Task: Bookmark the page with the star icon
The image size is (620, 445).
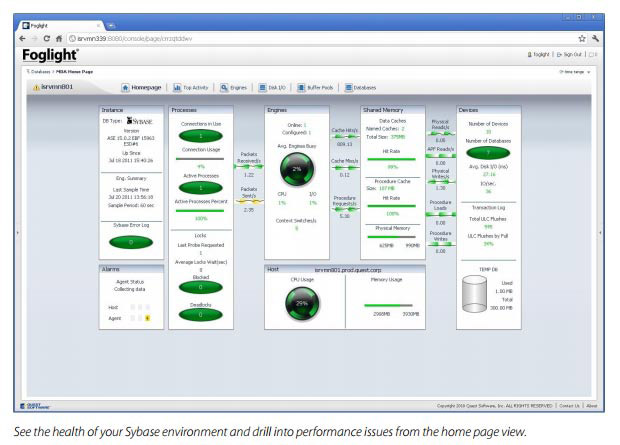Action: click(582, 38)
